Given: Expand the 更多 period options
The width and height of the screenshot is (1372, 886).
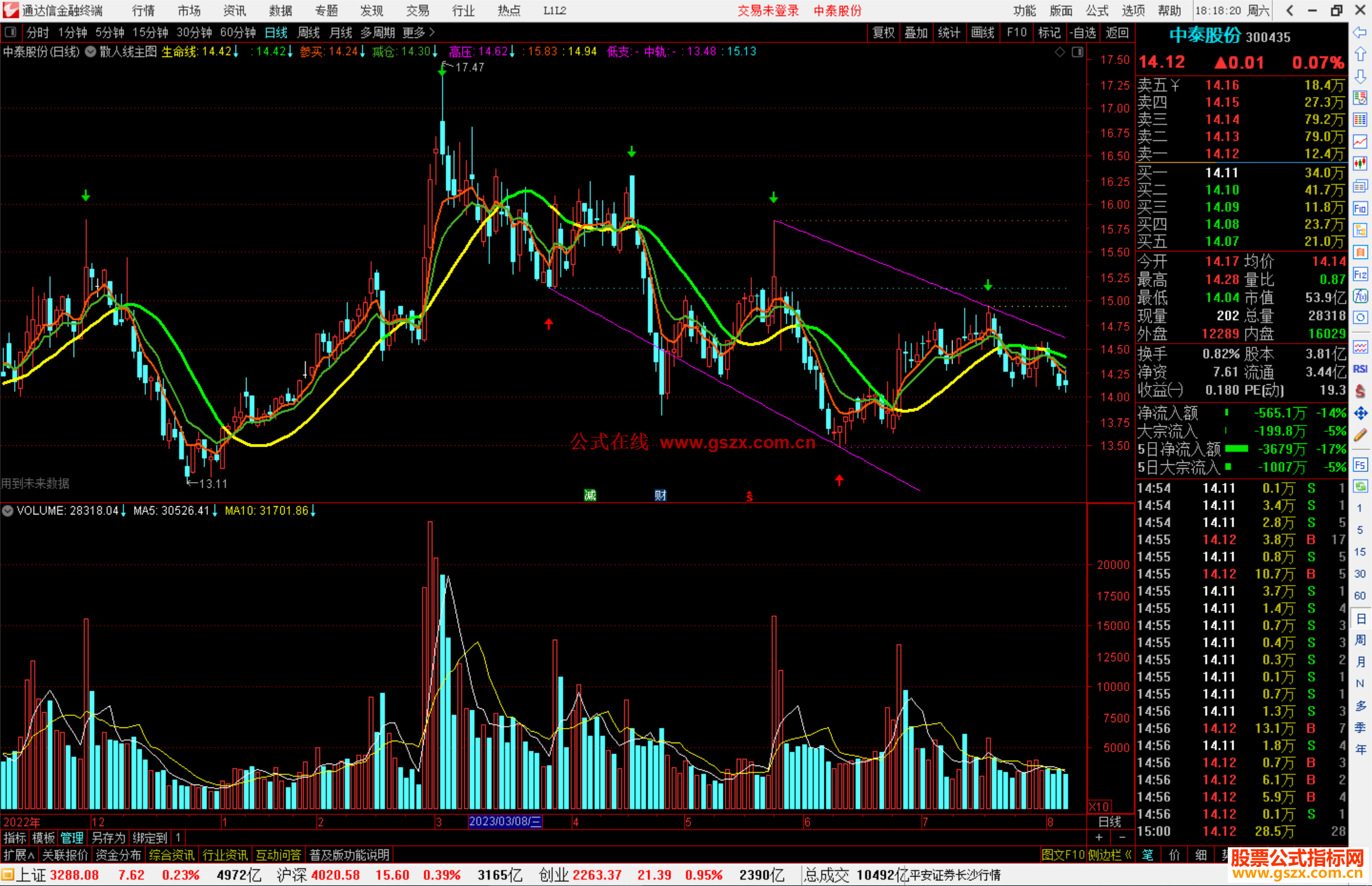Looking at the screenshot, I should [418, 32].
